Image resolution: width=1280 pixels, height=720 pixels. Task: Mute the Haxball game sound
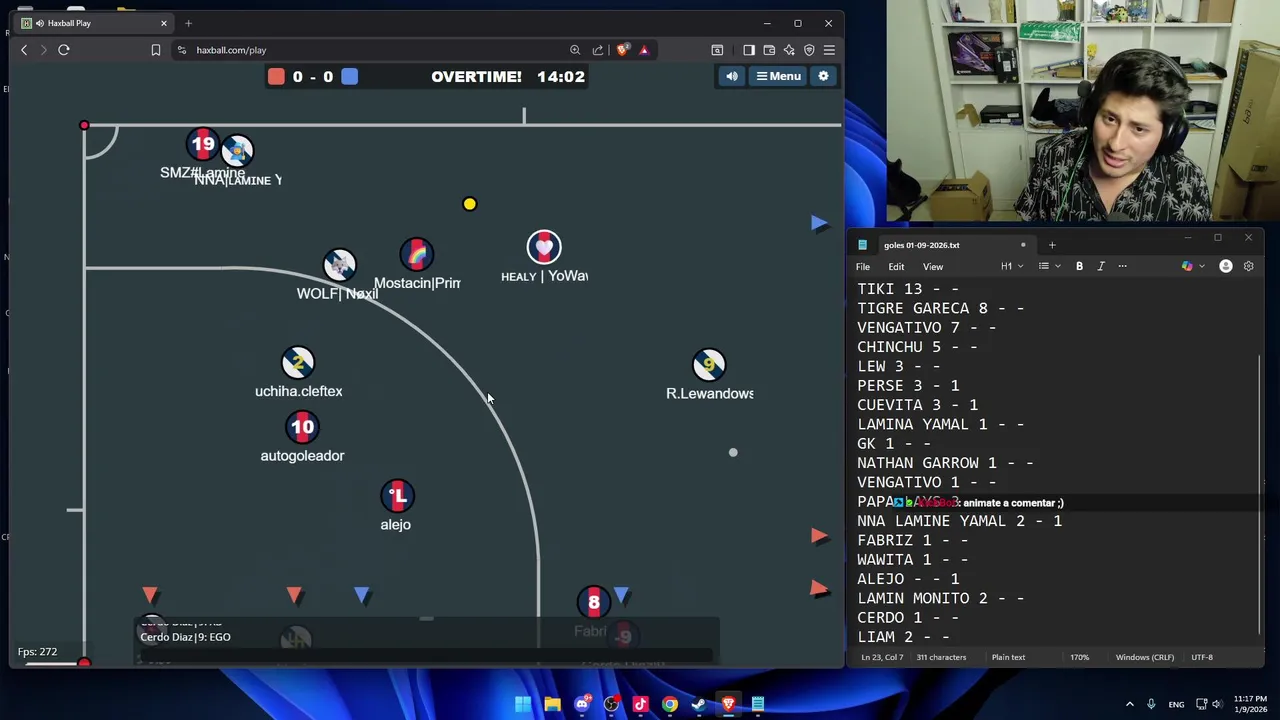[732, 76]
